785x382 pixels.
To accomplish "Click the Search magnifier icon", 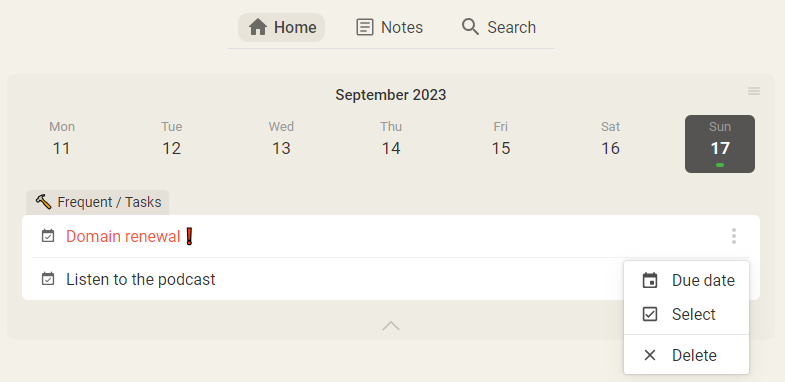I will click(470, 27).
